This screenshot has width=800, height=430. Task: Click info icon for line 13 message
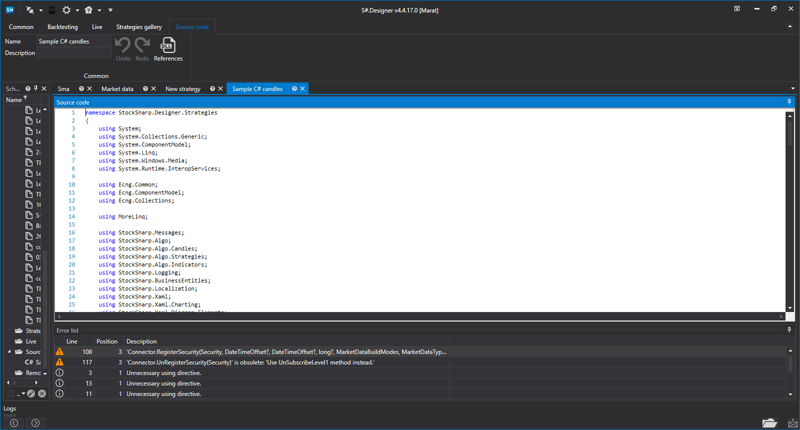coord(60,383)
